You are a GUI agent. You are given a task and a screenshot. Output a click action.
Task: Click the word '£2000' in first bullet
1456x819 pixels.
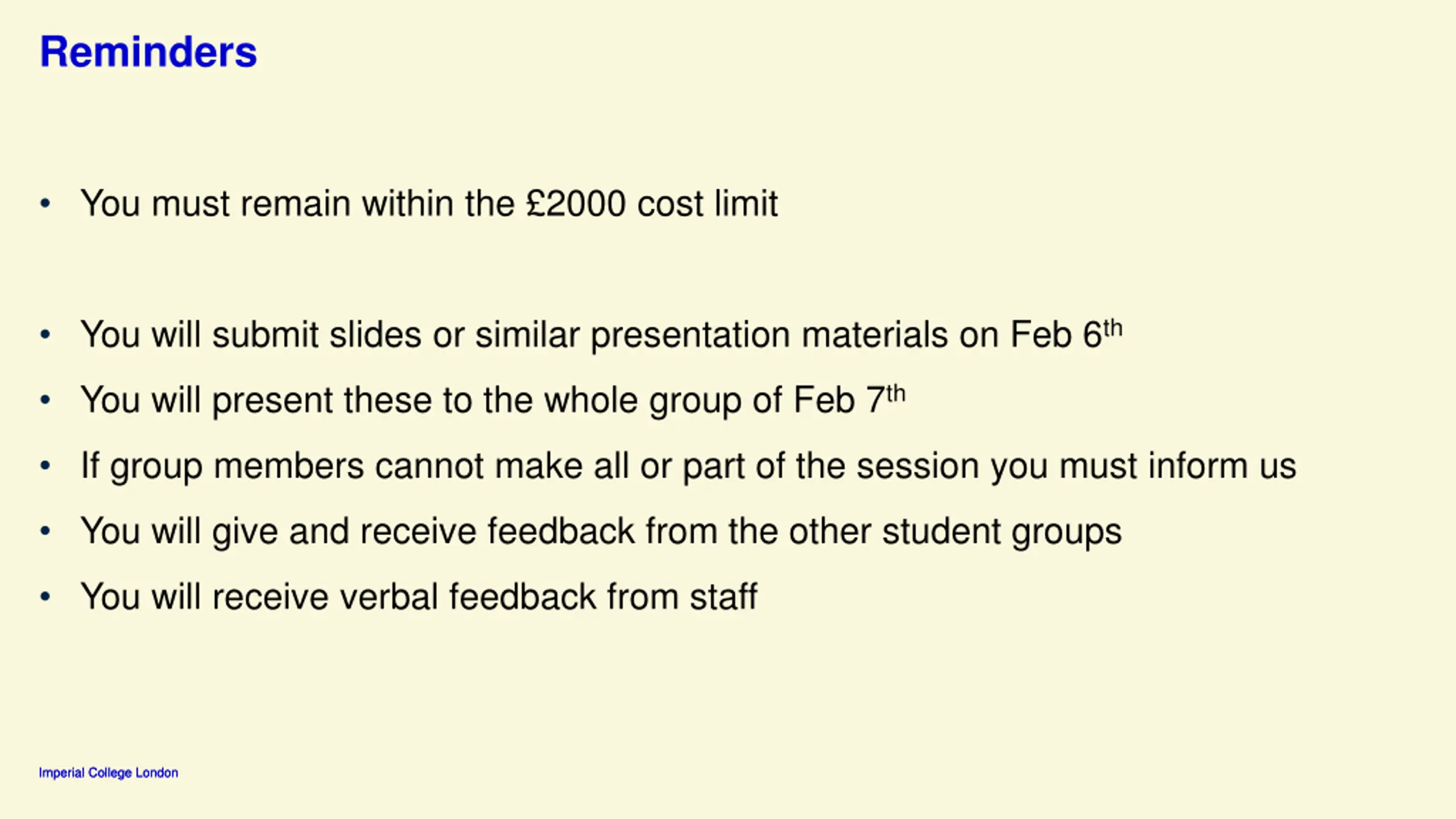click(576, 203)
